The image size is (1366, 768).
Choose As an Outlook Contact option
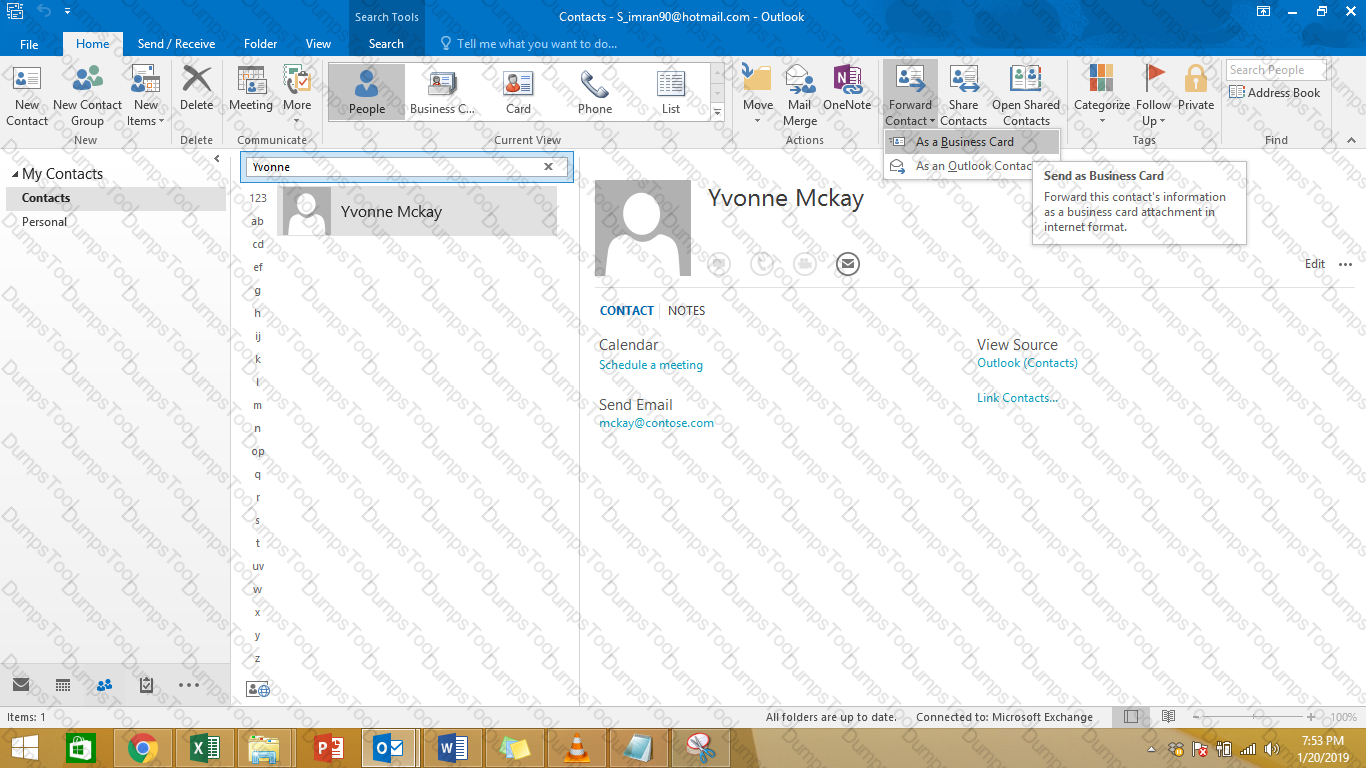(959, 166)
